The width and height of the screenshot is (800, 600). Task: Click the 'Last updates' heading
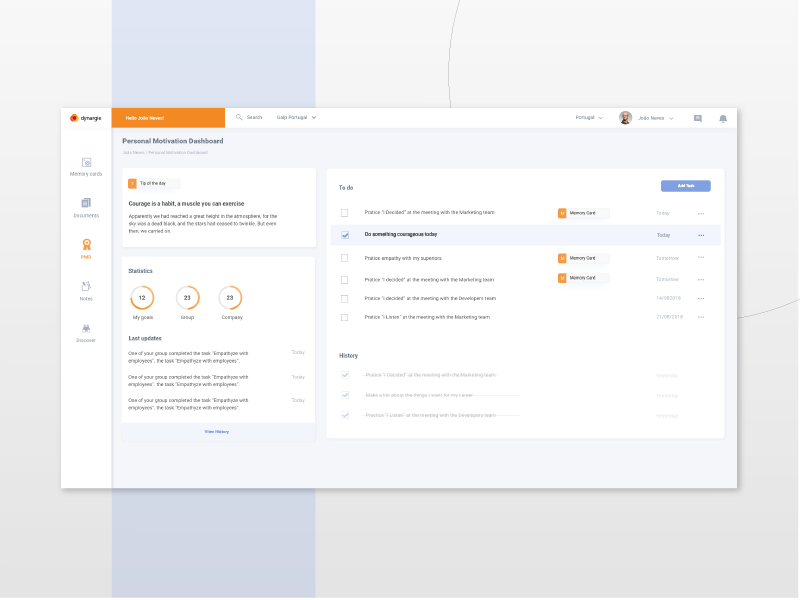coord(145,339)
